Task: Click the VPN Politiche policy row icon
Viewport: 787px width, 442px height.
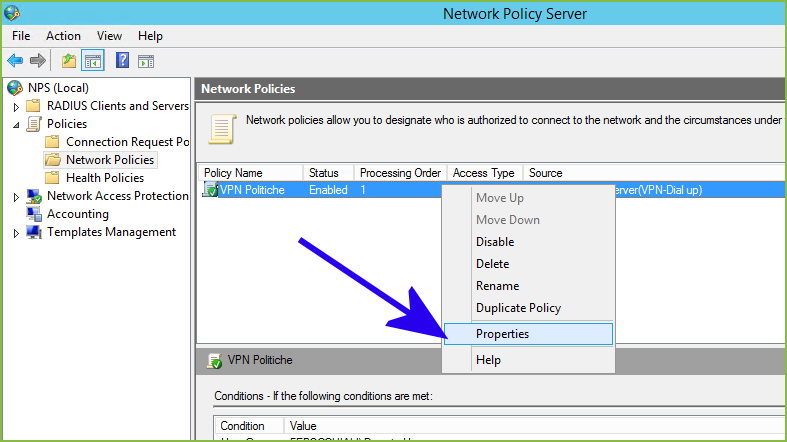Action: 210,190
